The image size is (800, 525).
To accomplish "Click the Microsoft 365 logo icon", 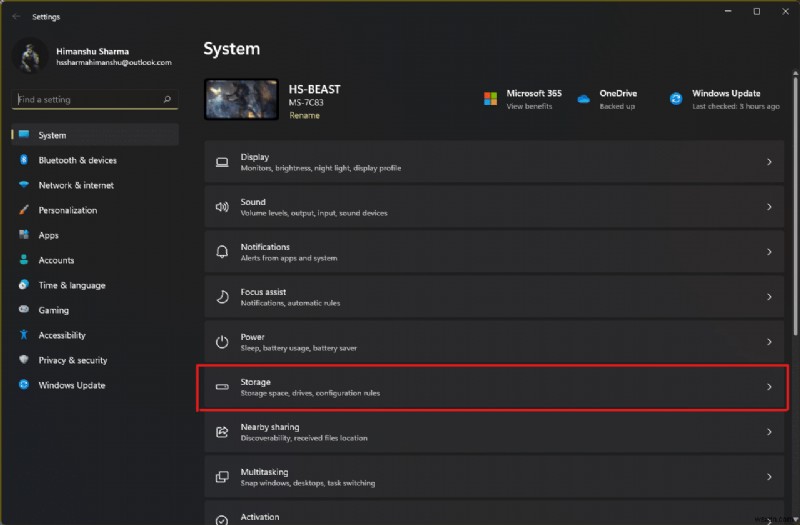I will click(x=491, y=99).
